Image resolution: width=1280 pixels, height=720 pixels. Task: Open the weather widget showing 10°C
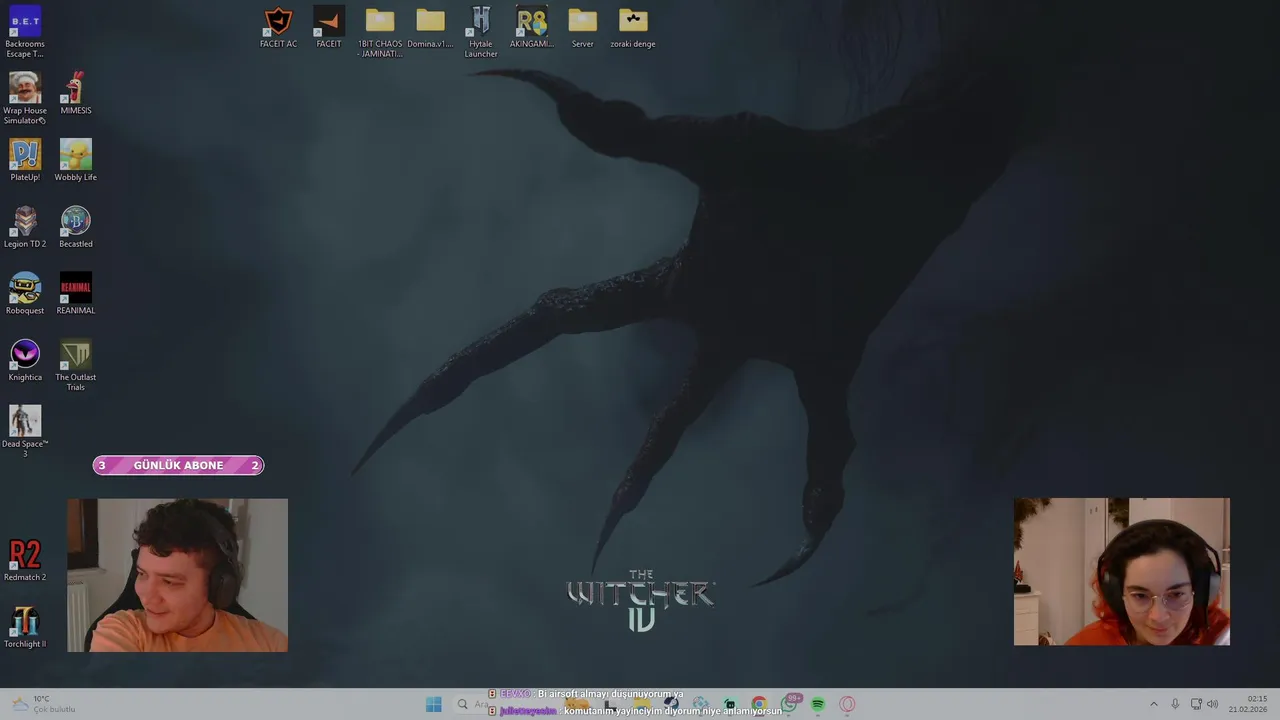(43, 704)
